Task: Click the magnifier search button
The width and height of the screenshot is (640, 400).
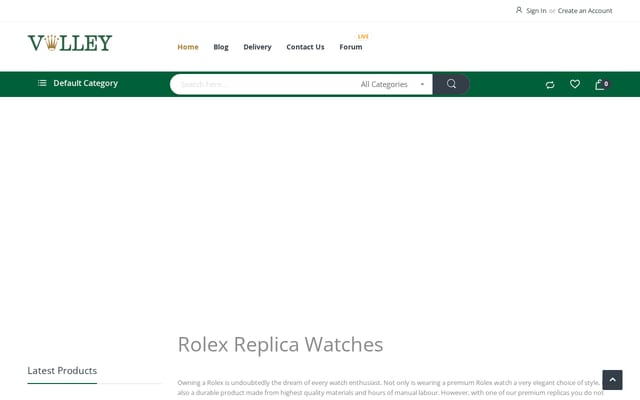Action: coord(451,84)
